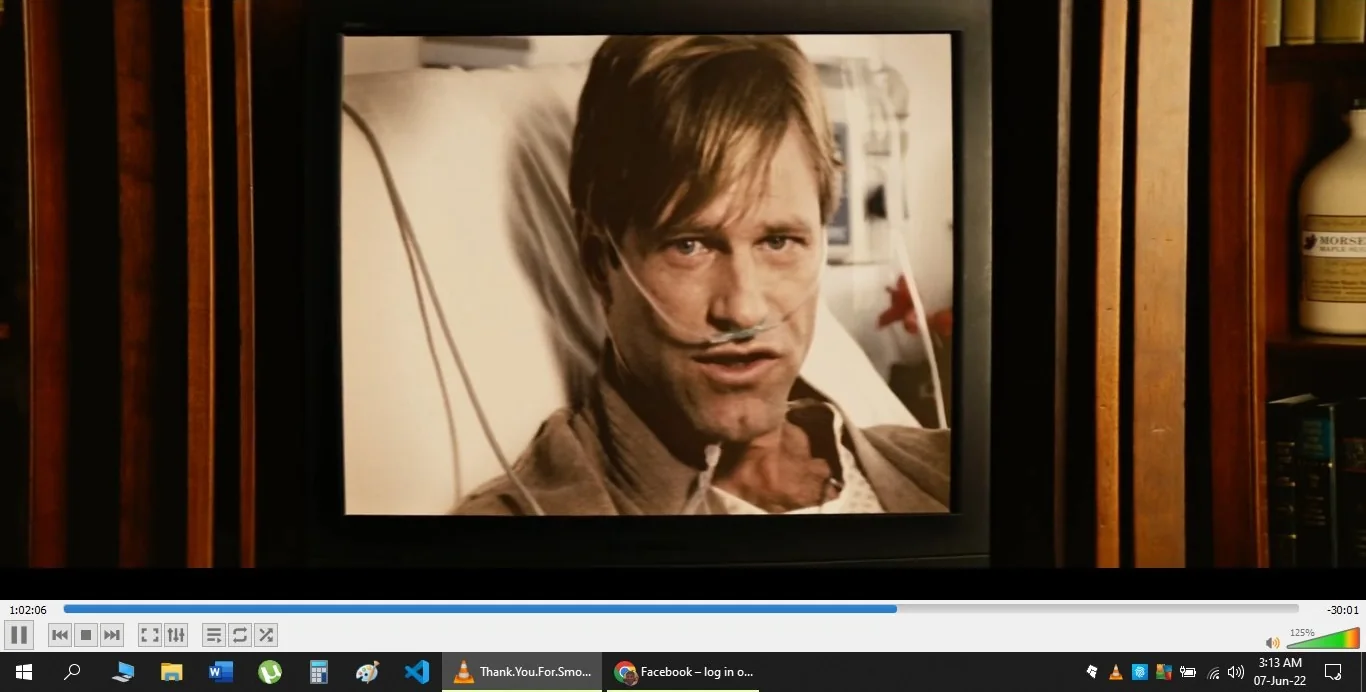Viewport: 1366px width, 692px height.
Task: Click the elapsed time 1:02:06
Action: 28,610
